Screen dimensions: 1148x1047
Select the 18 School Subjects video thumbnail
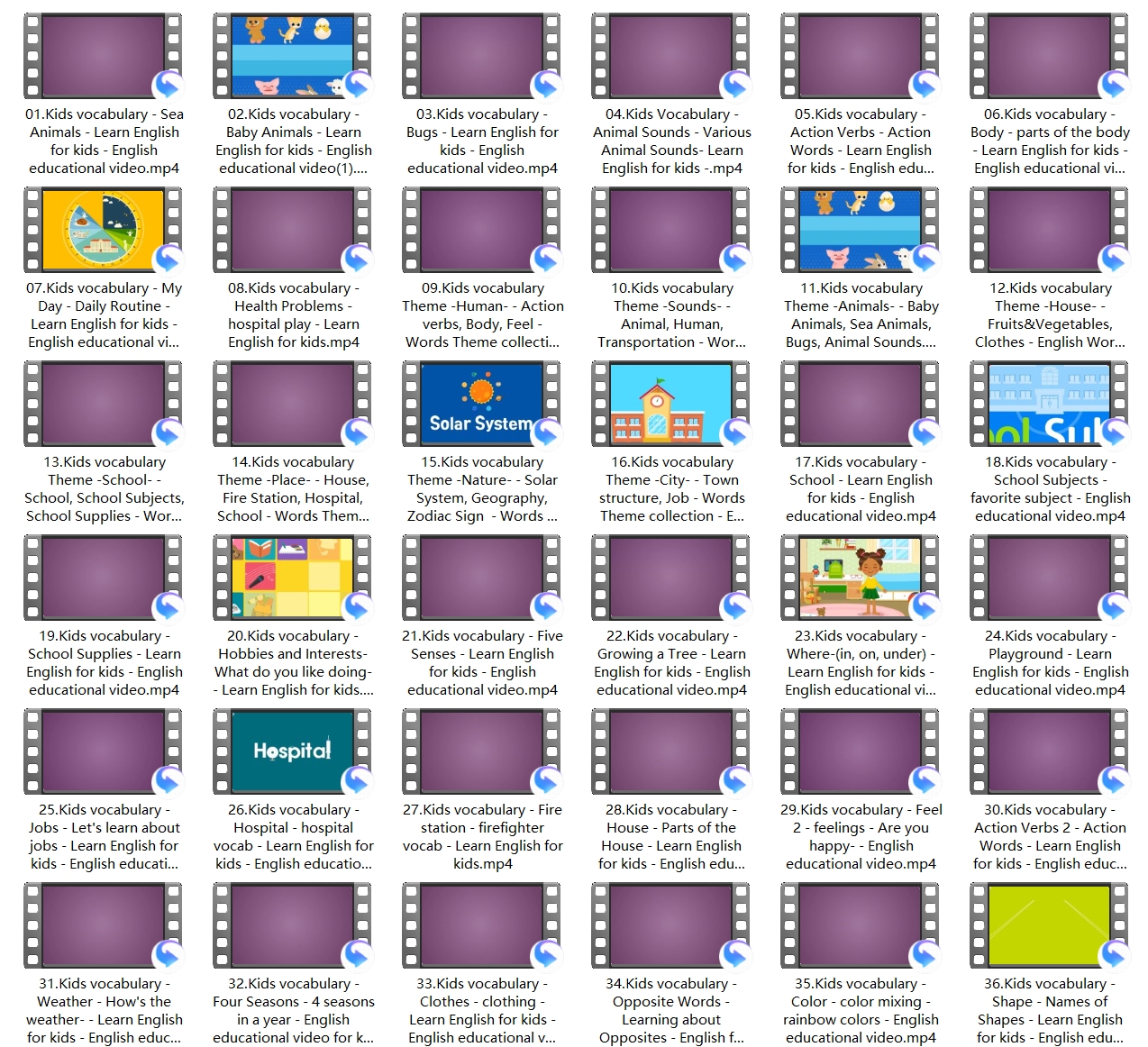coord(1049,404)
